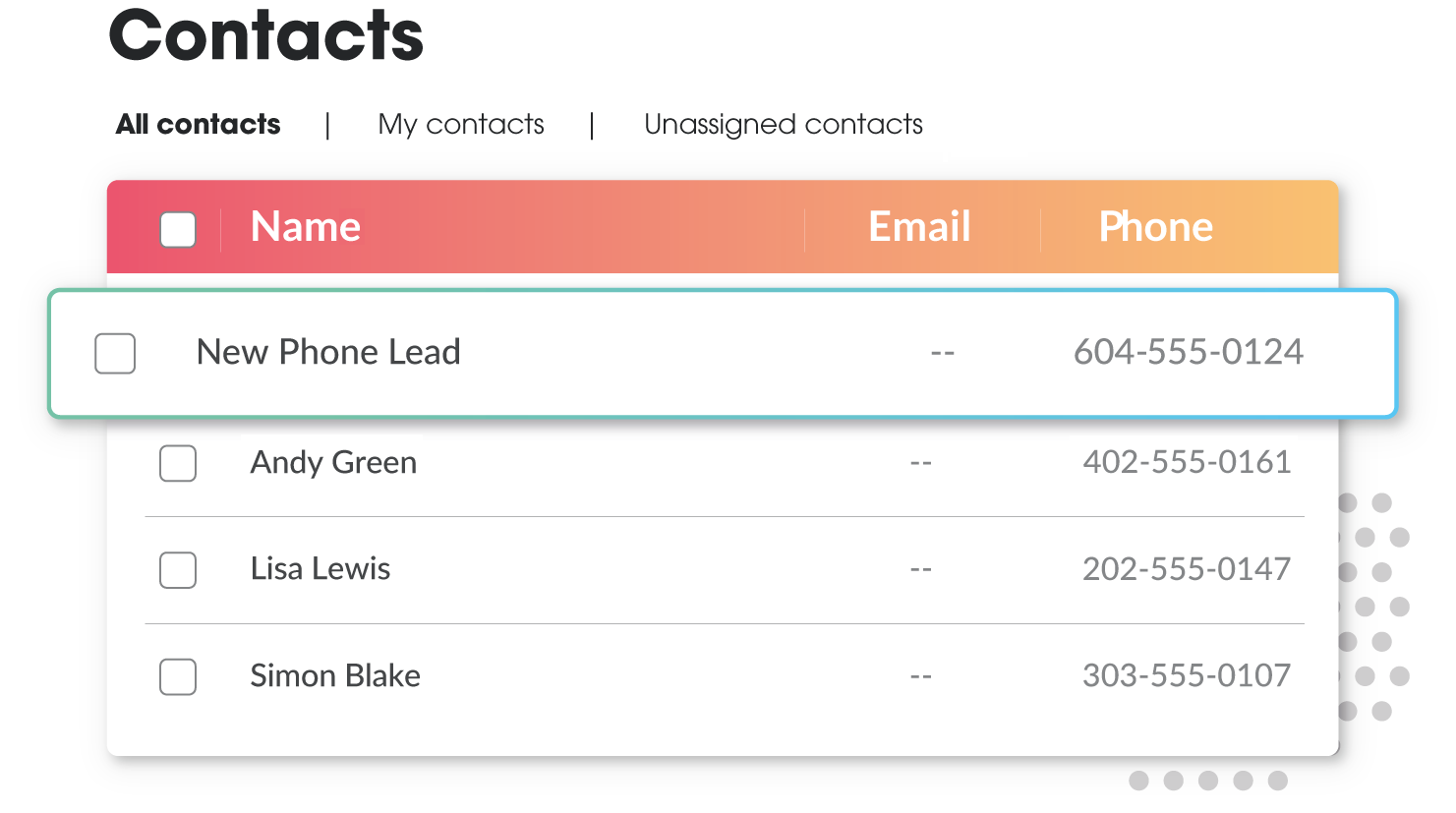The width and height of the screenshot is (1456, 813).
Task: Switch to the My contacts tab
Action: (460, 124)
